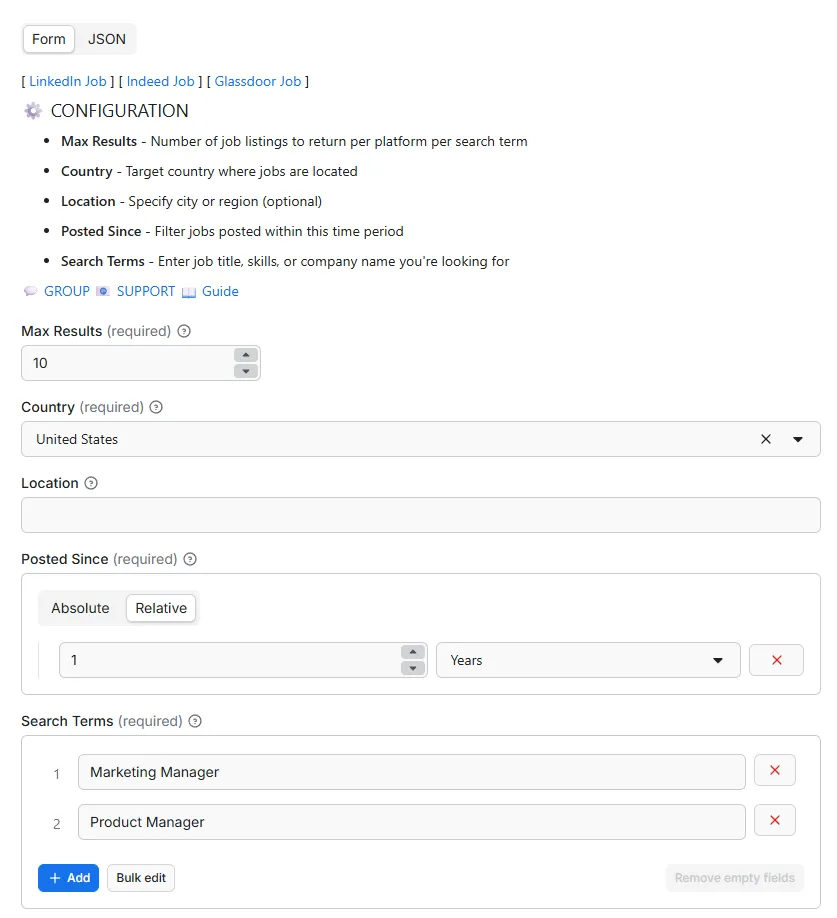The height and width of the screenshot is (918, 837).
Task: Open the Years time unit dropdown
Action: click(x=717, y=660)
